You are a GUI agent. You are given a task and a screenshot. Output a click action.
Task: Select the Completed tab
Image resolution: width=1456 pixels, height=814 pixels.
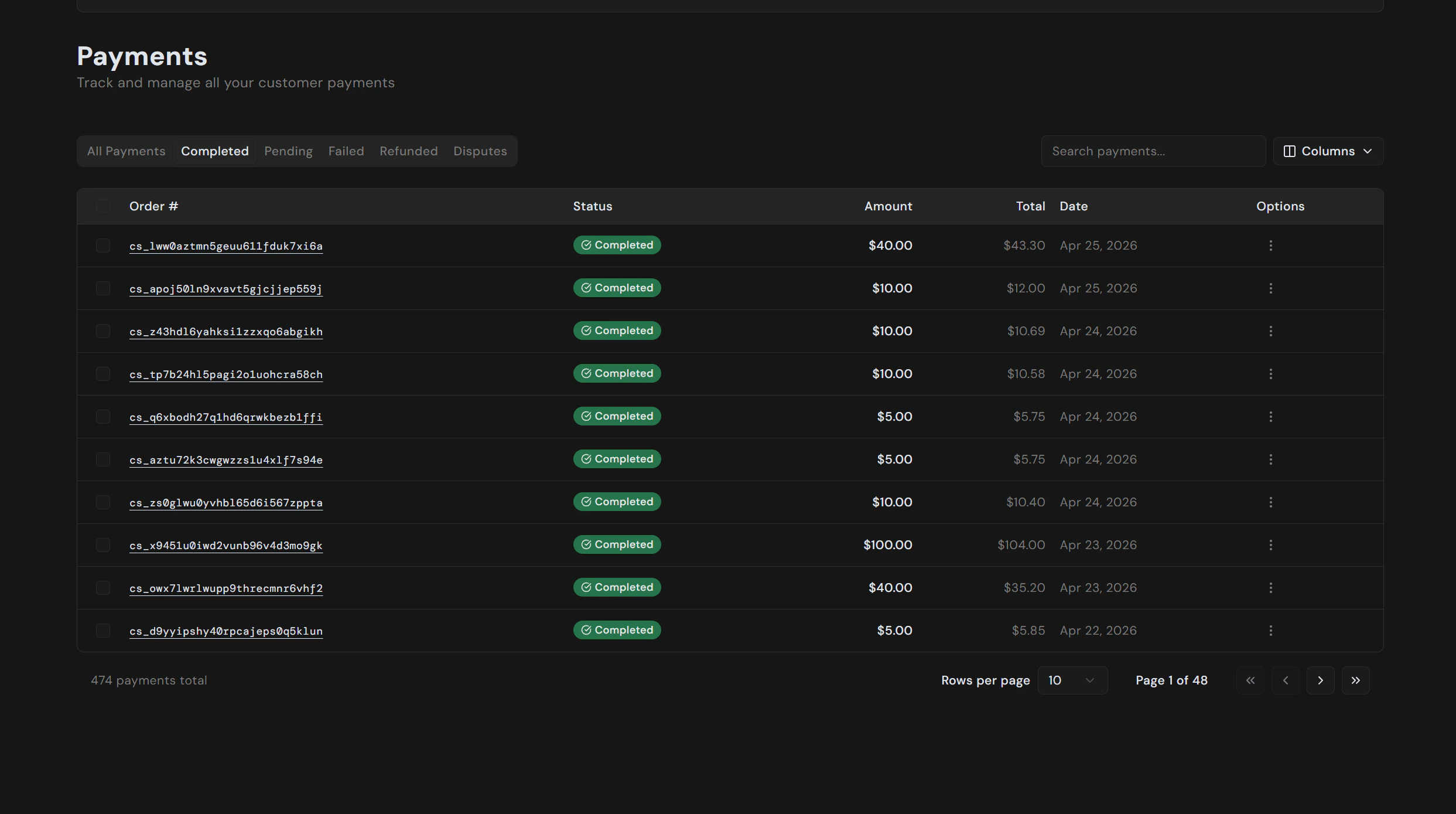coord(215,151)
